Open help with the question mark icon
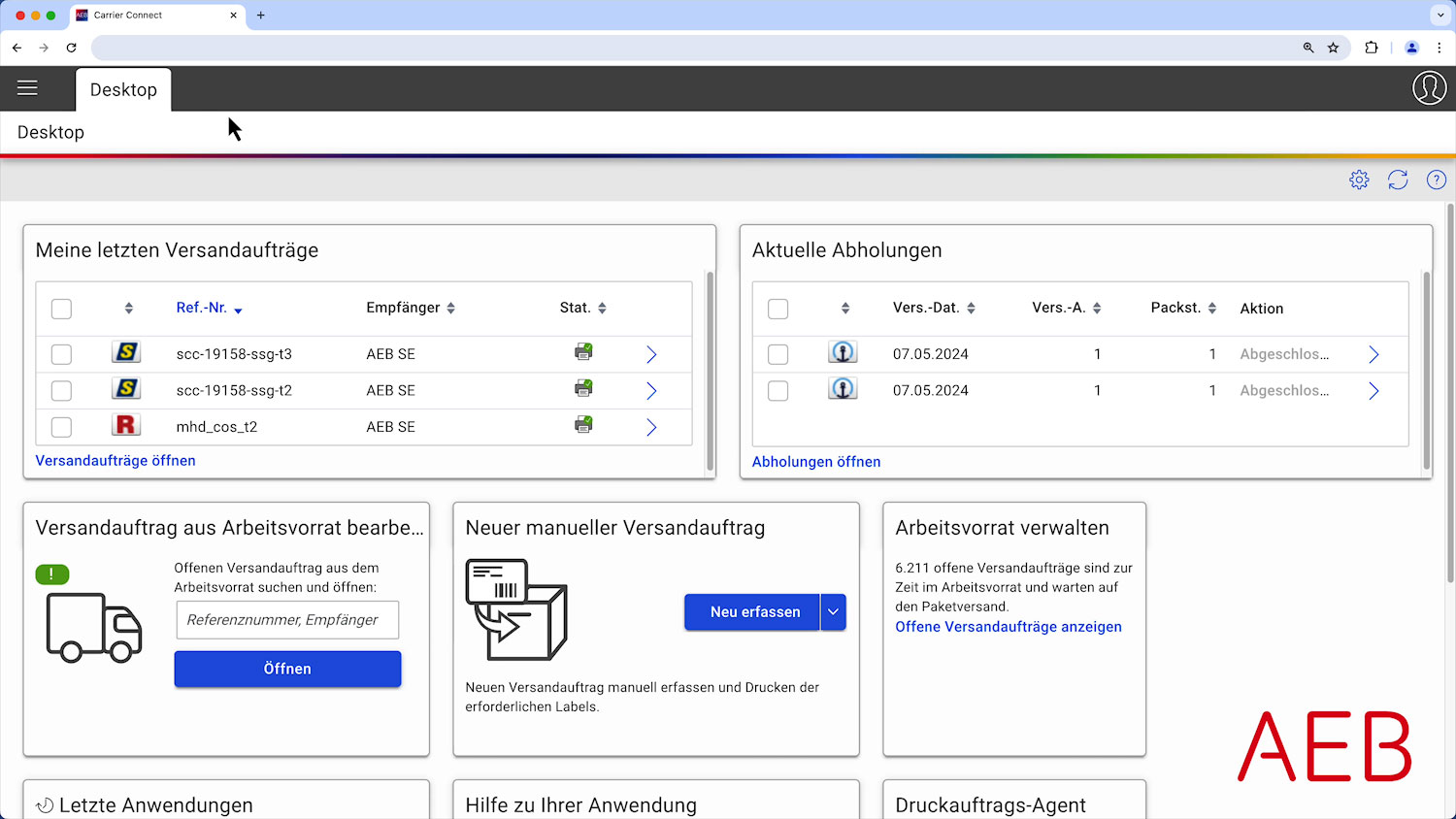Image resolution: width=1456 pixels, height=819 pixels. 1436,180
